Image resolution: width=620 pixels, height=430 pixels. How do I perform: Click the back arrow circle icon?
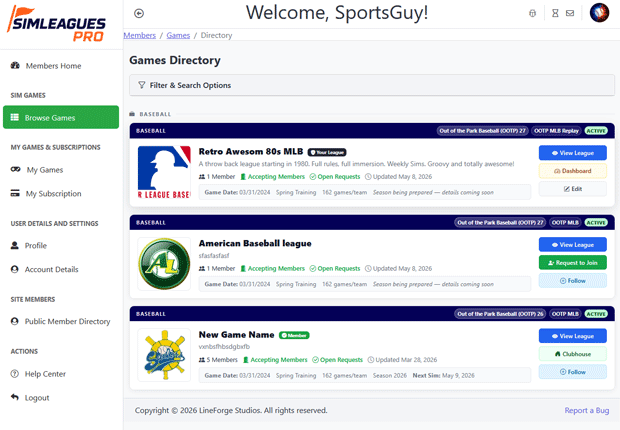point(139,13)
